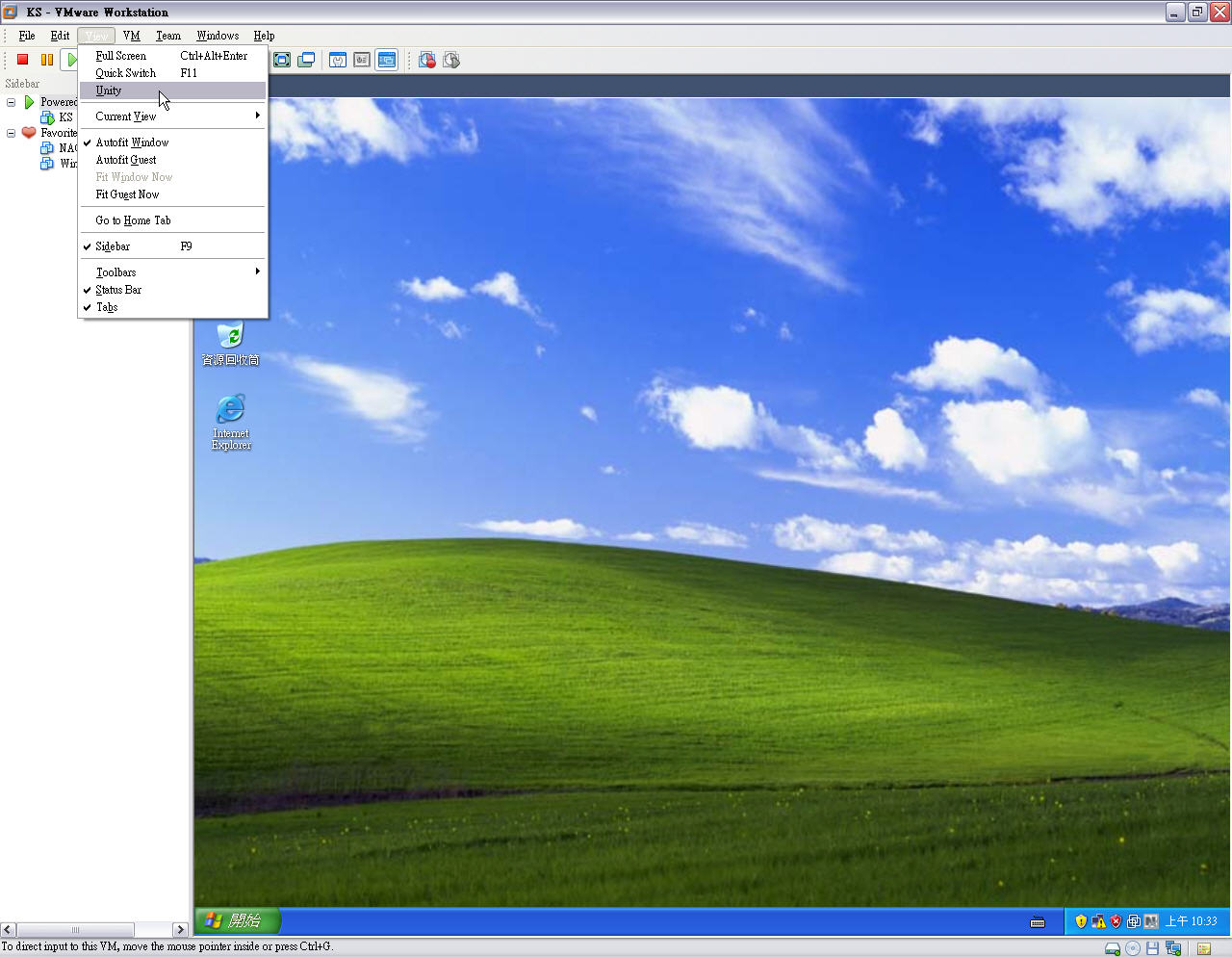Click the network adapter status bar icon
This screenshot has height=957, width=1232.
click(x=1172, y=948)
